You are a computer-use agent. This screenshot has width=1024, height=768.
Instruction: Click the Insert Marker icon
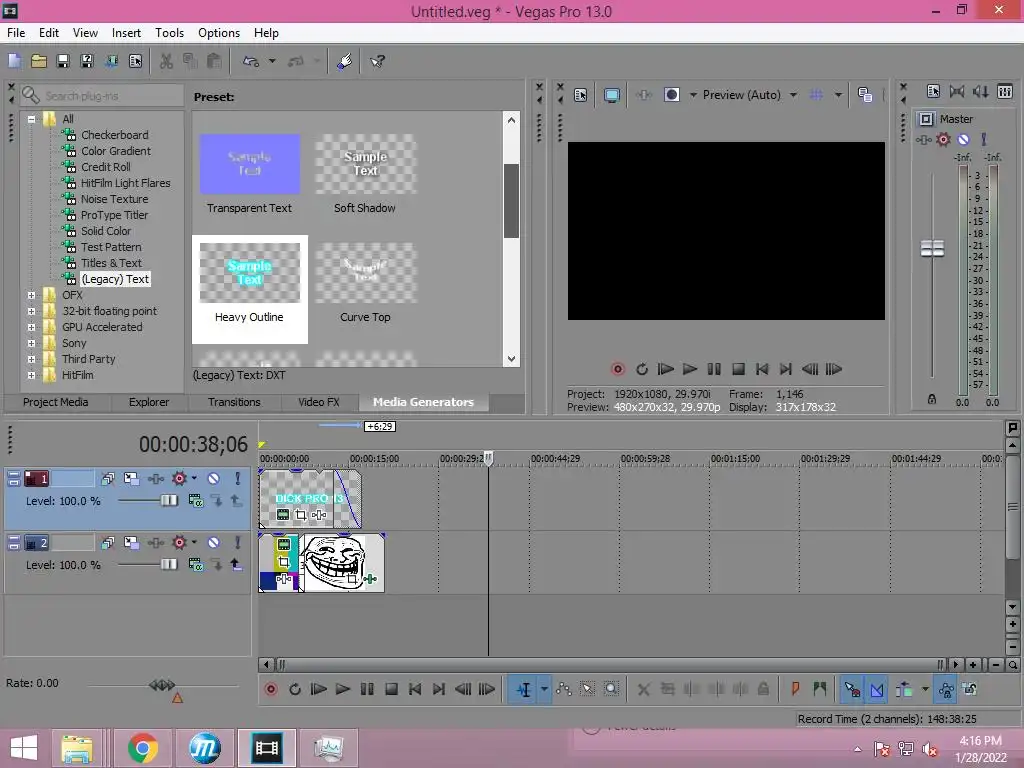click(x=795, y=689)
